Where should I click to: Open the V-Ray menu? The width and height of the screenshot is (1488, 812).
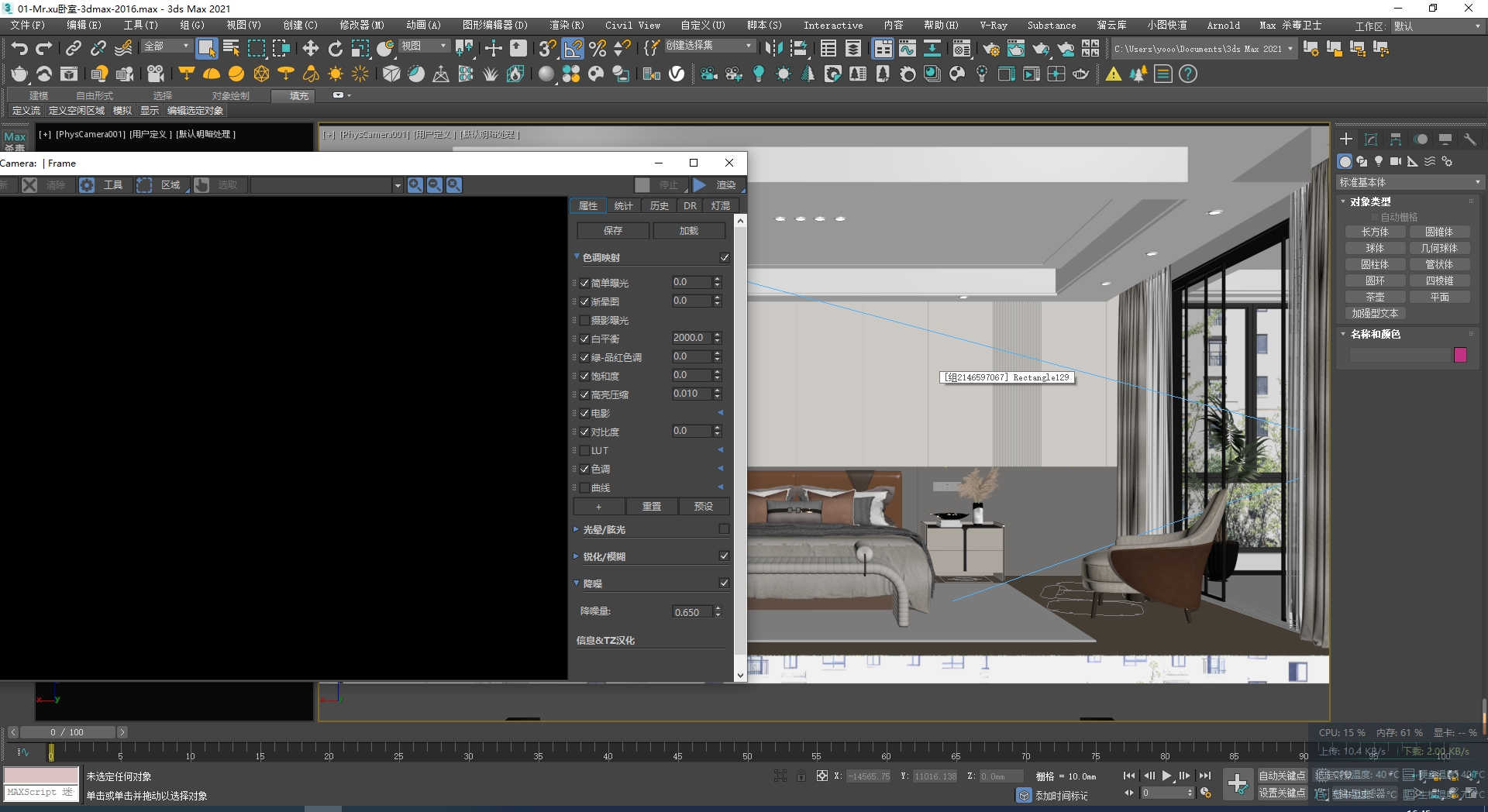pos(994,26)
